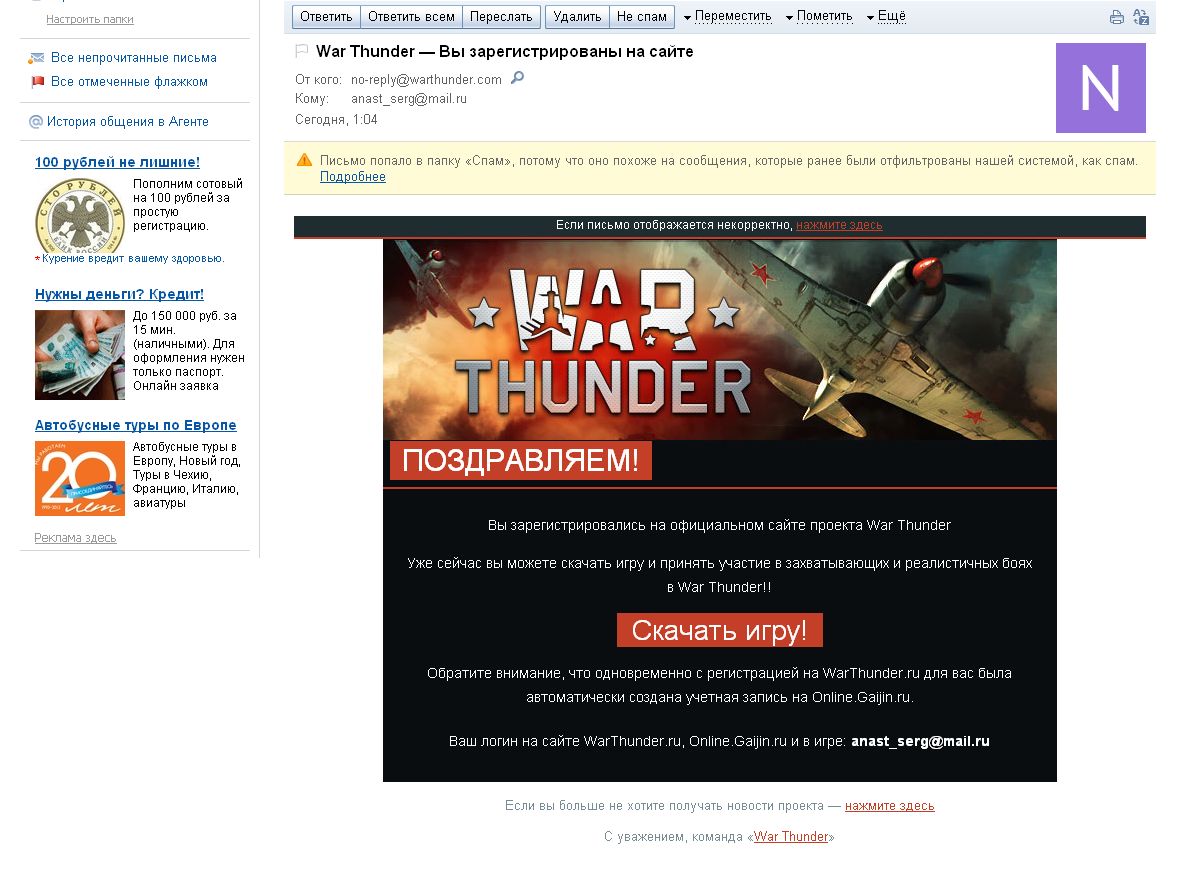This screenshot has width=1193, height=881.
Task: Click the Скачать игру! button
Action: [720, 630]
